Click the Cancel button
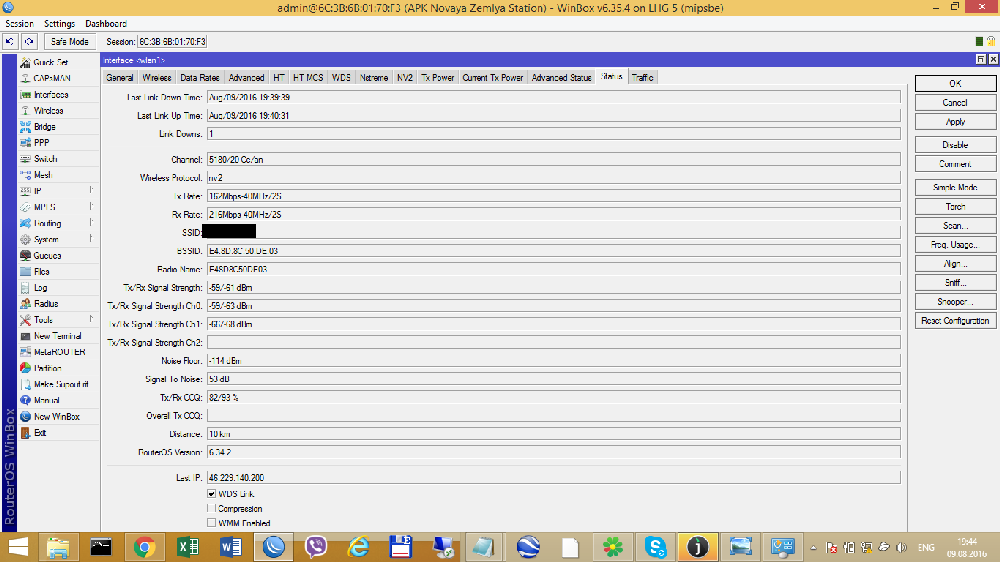This screenshot has height=562, width=1000. pyautogui.click(x=955, y=103)
